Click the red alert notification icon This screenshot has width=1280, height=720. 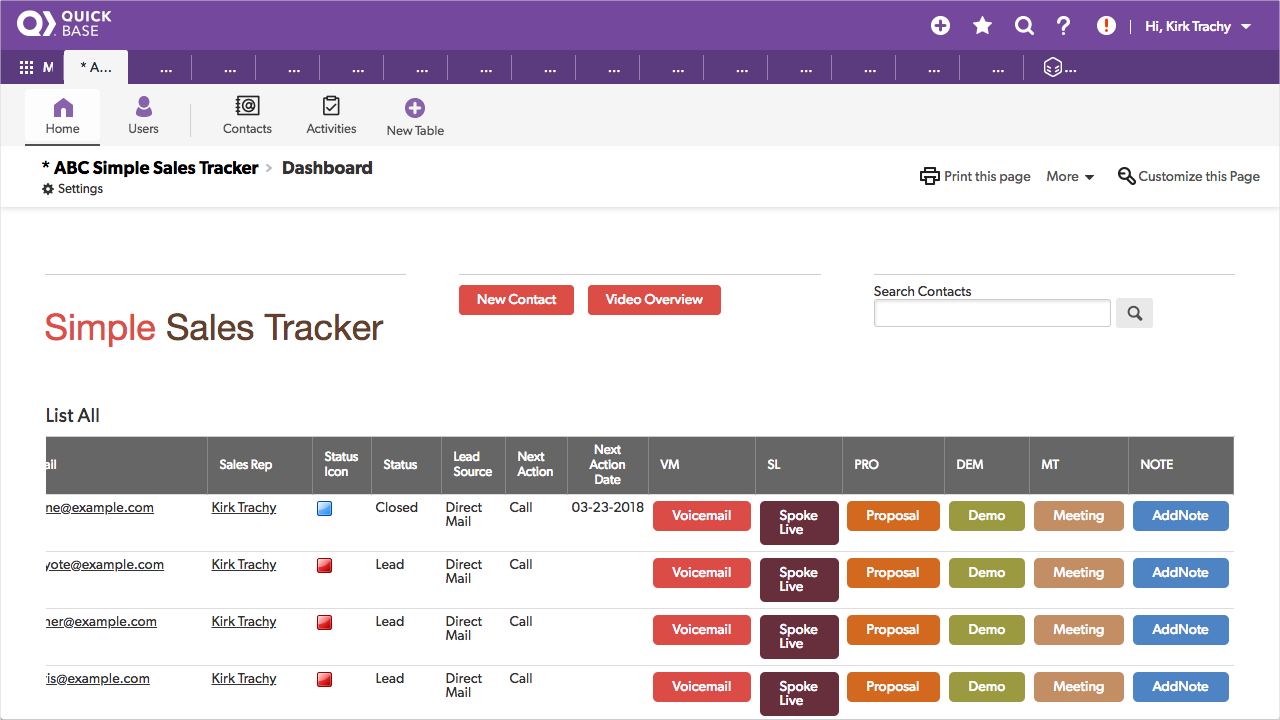pos(1106,26)
